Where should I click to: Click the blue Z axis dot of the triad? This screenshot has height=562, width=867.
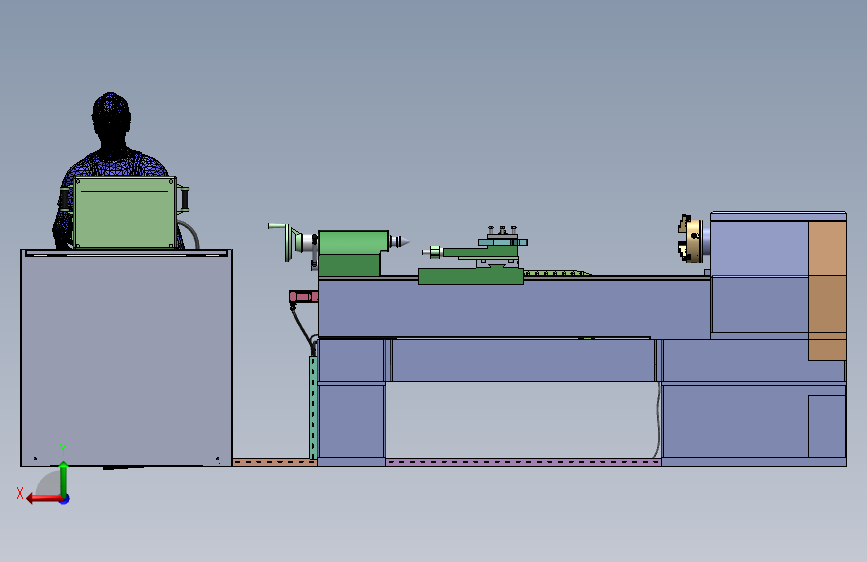[65, 499]
